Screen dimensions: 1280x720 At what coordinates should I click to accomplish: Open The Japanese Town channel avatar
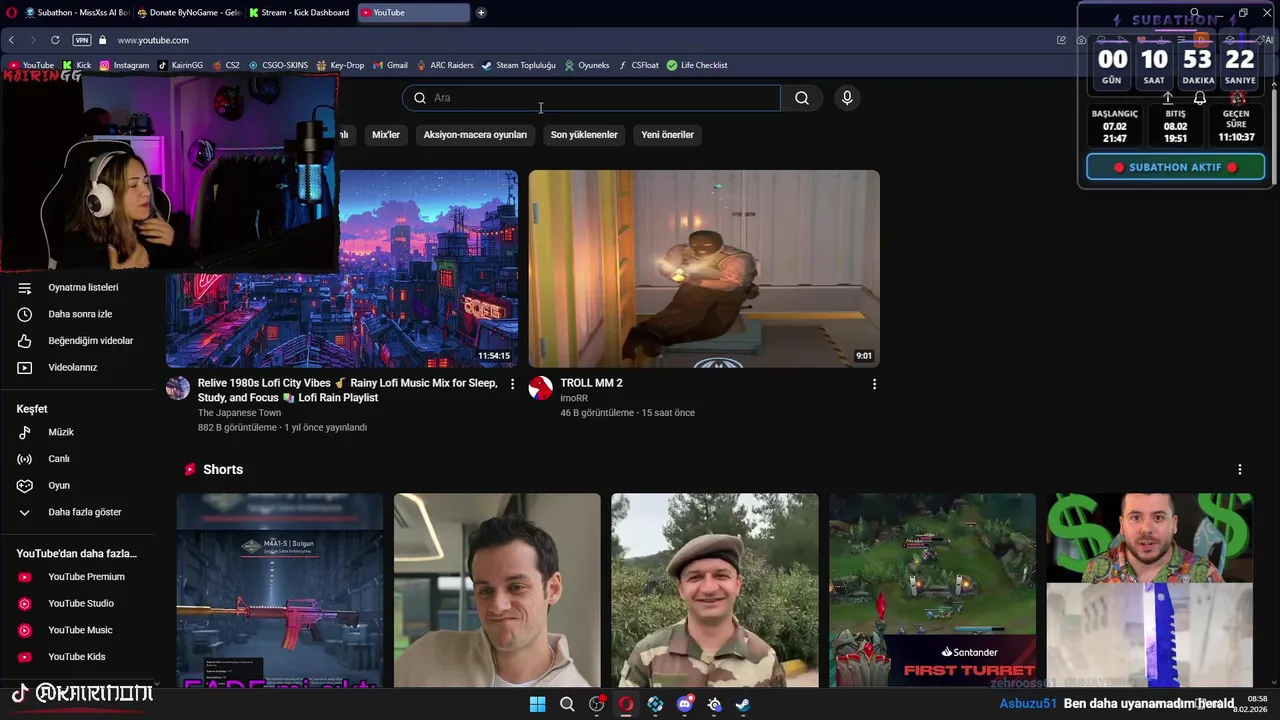(x=178, y=388)
